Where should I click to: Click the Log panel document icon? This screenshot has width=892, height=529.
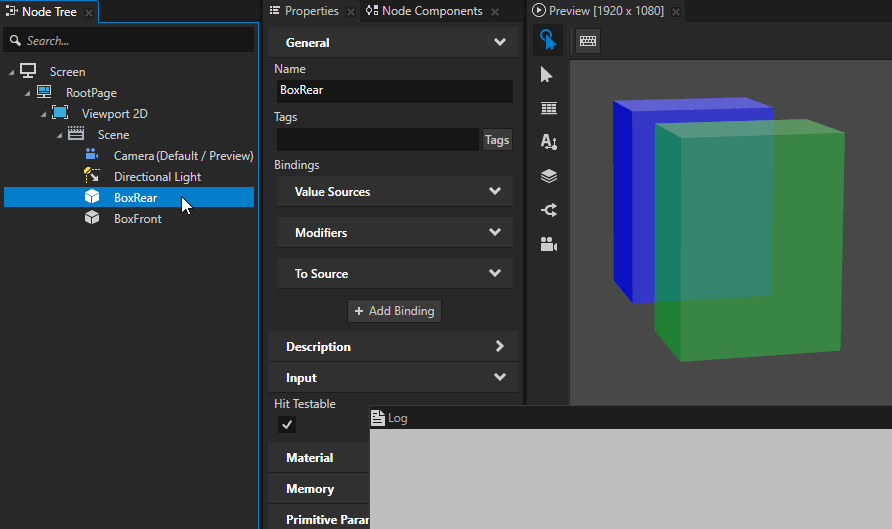378,418
